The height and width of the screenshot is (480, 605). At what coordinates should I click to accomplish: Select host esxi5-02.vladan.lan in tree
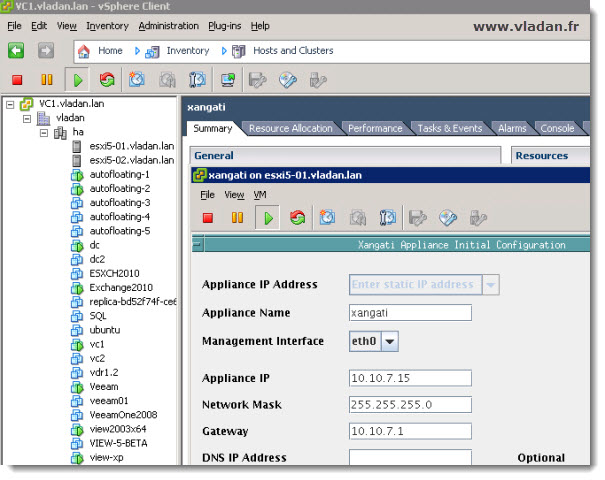pyautogui.click(x=132, y=161)
